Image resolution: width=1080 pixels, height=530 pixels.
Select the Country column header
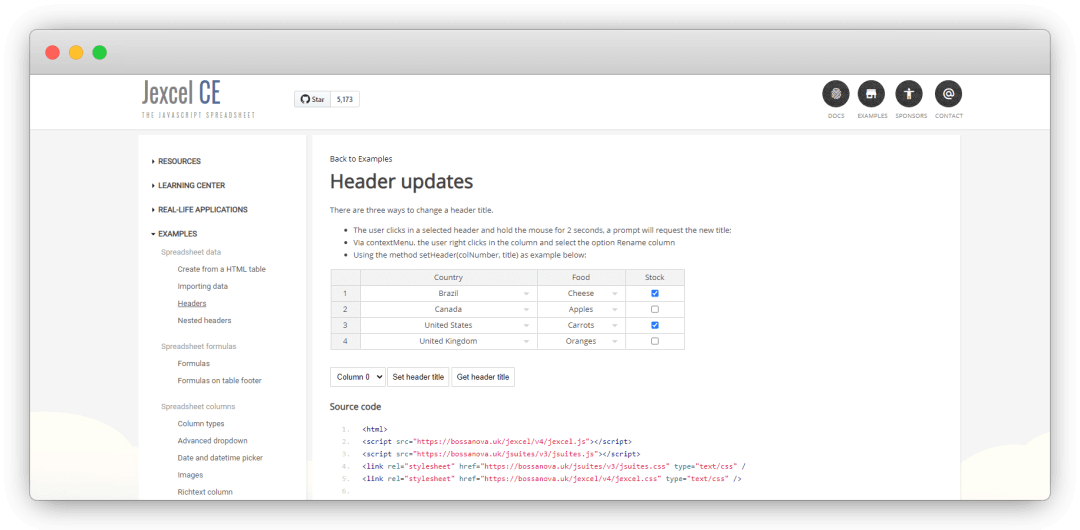(x=448, y=278)
